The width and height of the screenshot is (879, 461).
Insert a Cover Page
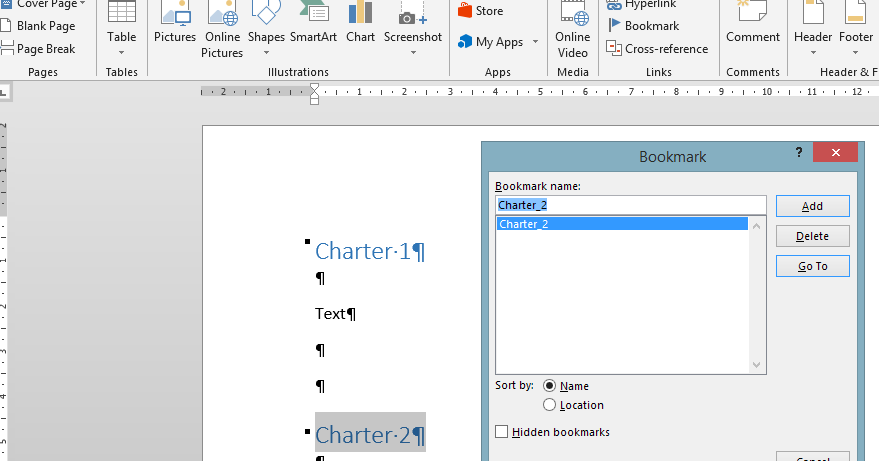[43, 4]
